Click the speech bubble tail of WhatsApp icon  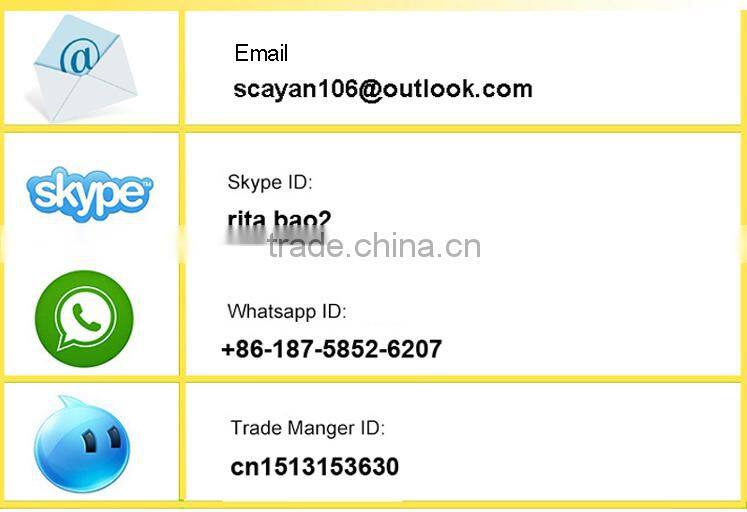63,342
